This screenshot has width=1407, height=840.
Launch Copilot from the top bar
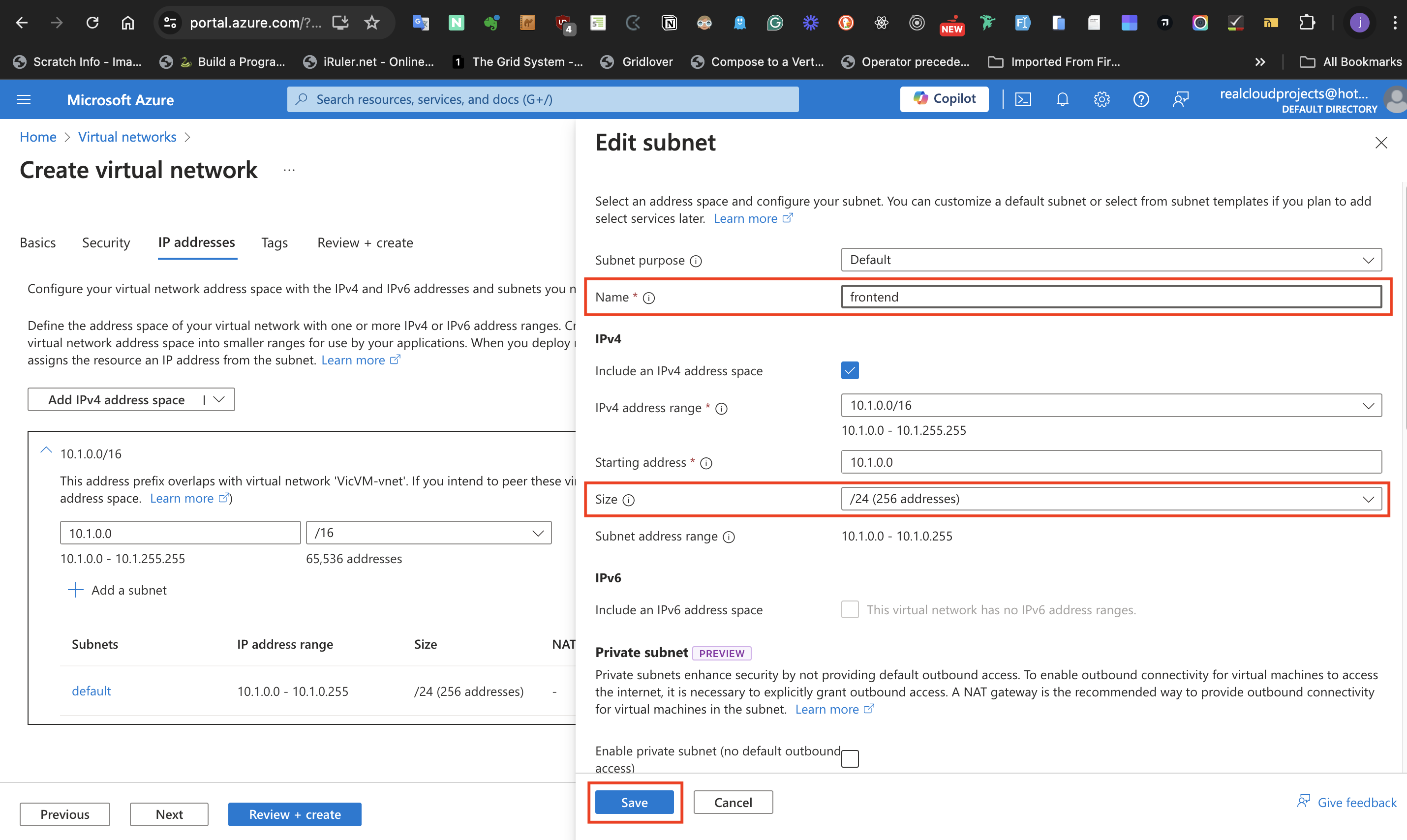pyautogui.click(x=944, y=99)
